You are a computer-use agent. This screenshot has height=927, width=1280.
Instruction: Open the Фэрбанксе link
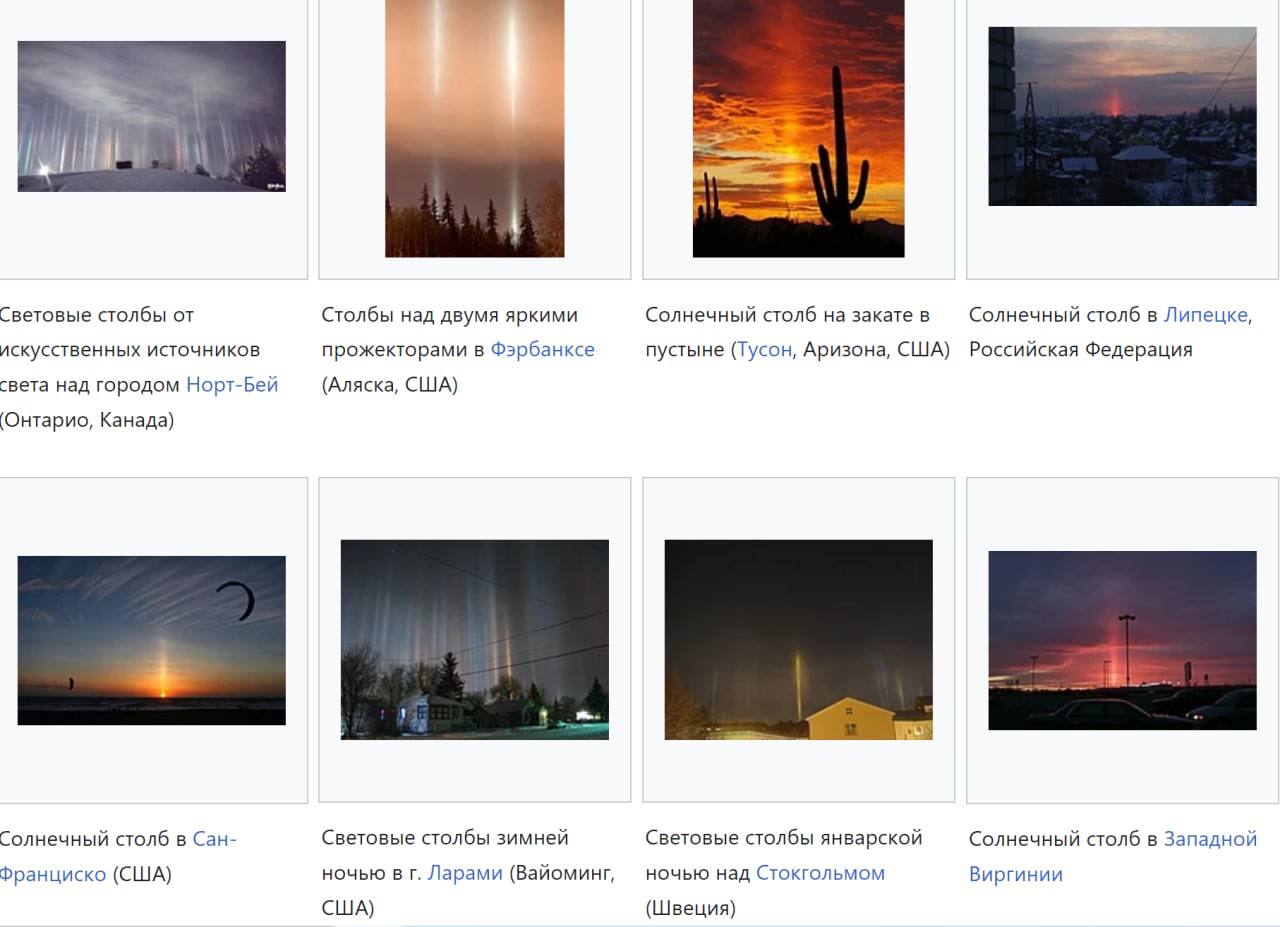click(542, 350)
